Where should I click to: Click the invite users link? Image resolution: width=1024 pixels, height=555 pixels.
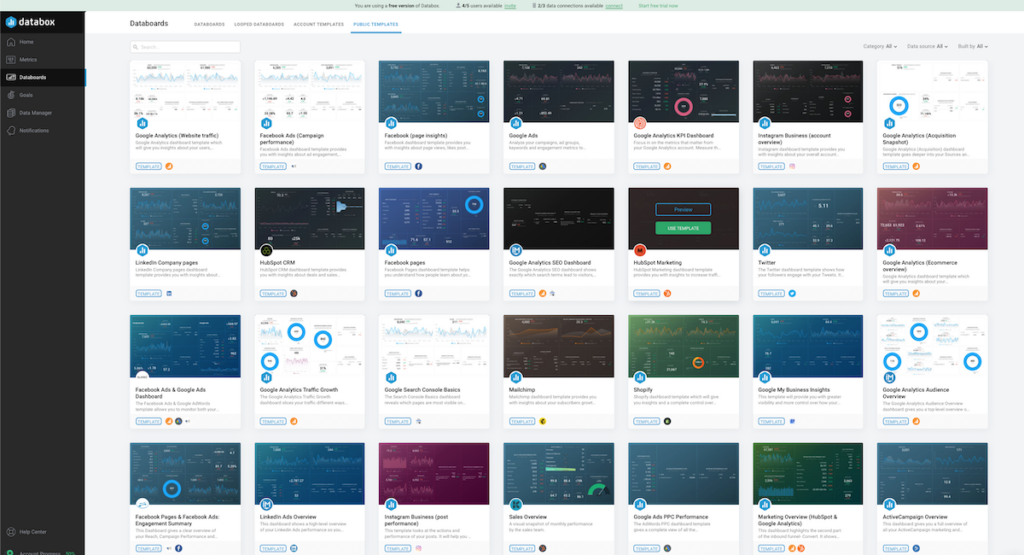click(x=510, y=6)
